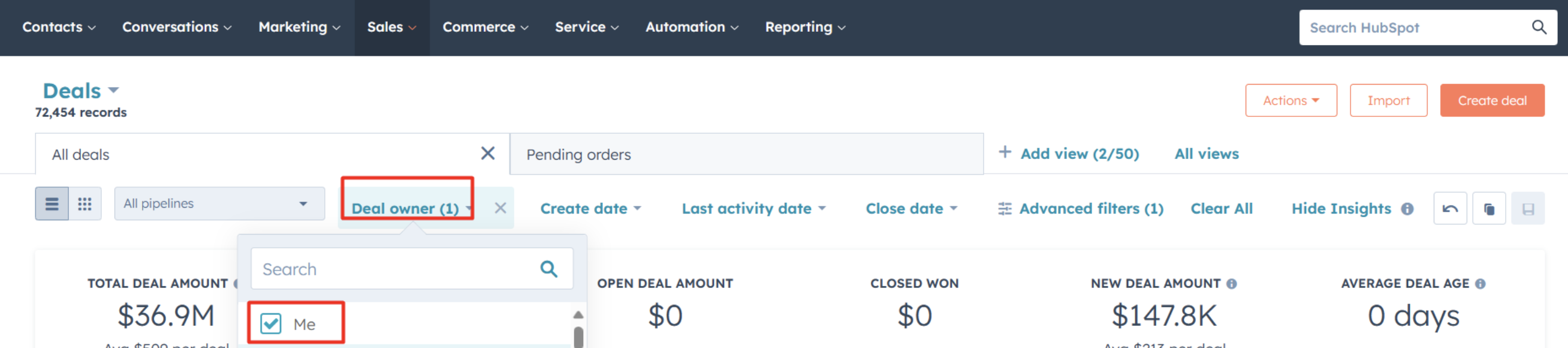Close the All deals tab X
Viewport: 1568px width, 348px height.
pos(487,154)
